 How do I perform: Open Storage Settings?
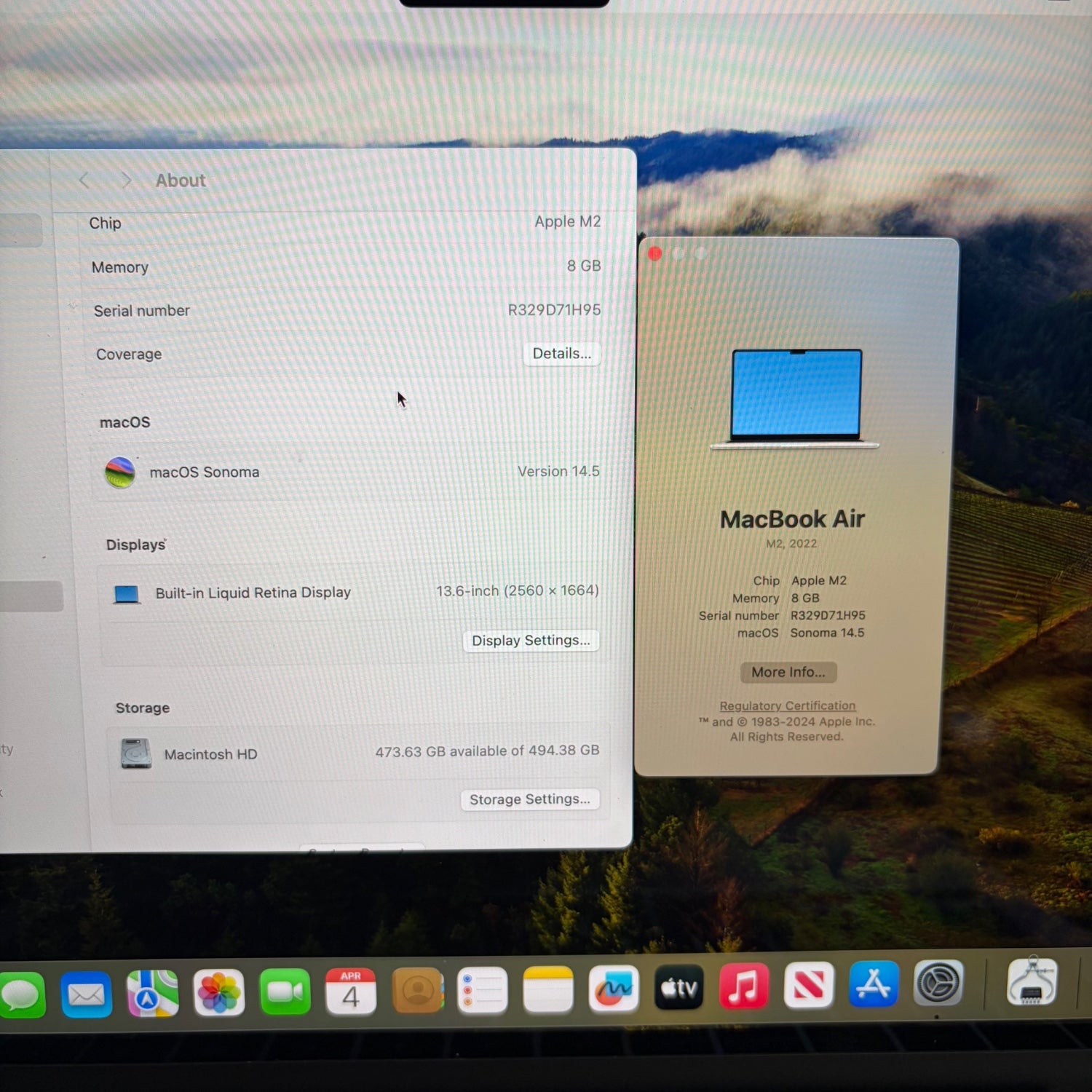click(529, 799)
